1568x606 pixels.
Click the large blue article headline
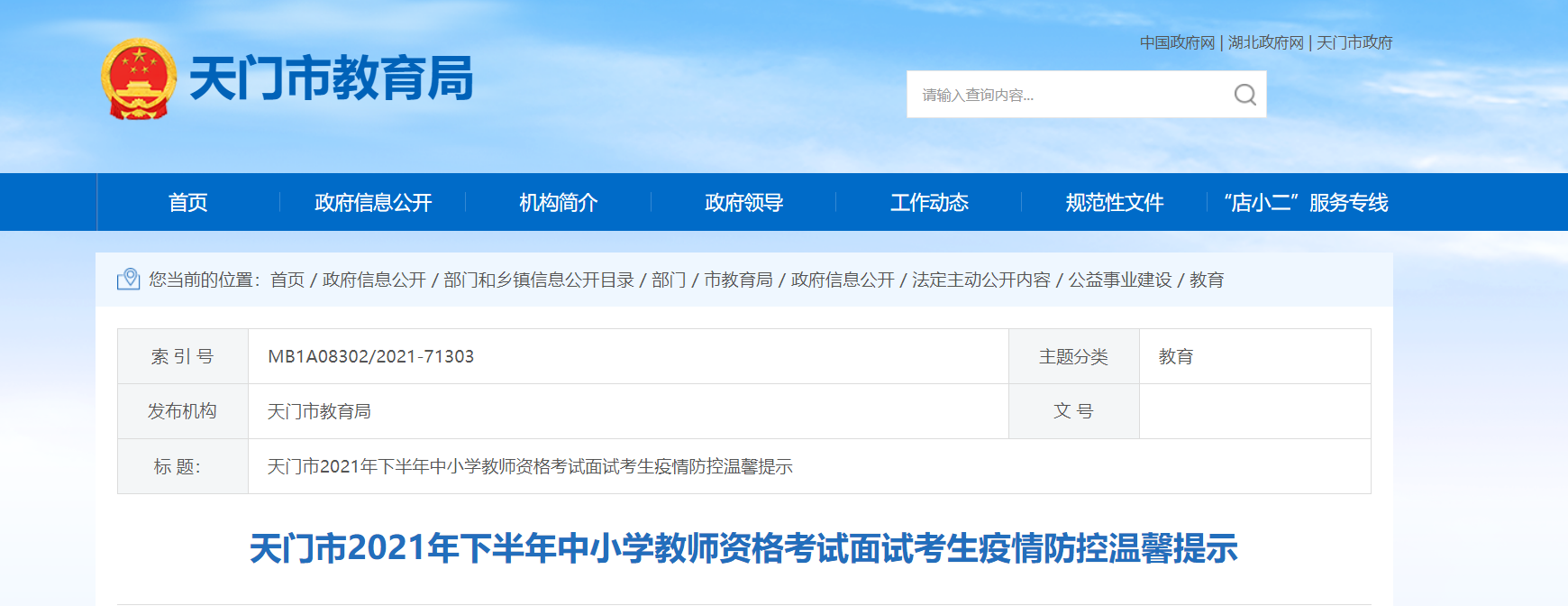coord(743,548)
